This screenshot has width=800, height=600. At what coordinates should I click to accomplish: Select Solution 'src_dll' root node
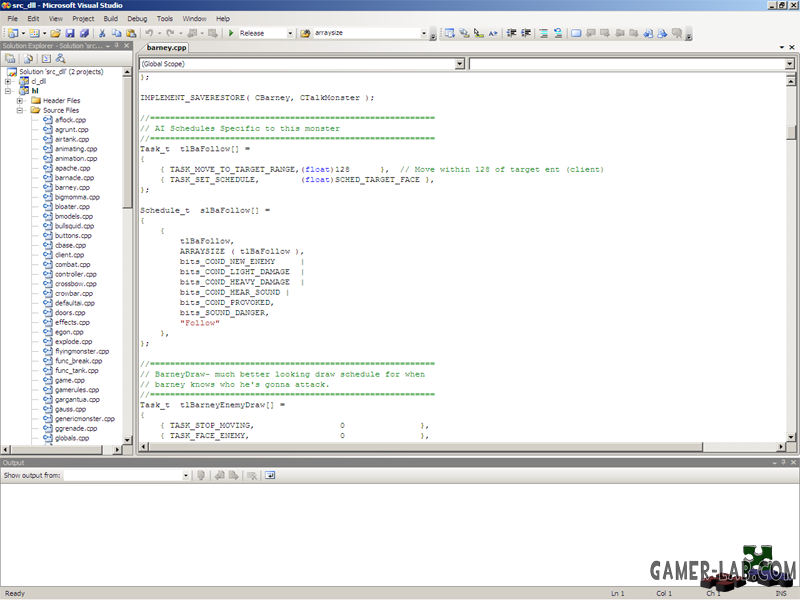click(x=61, y=71)
